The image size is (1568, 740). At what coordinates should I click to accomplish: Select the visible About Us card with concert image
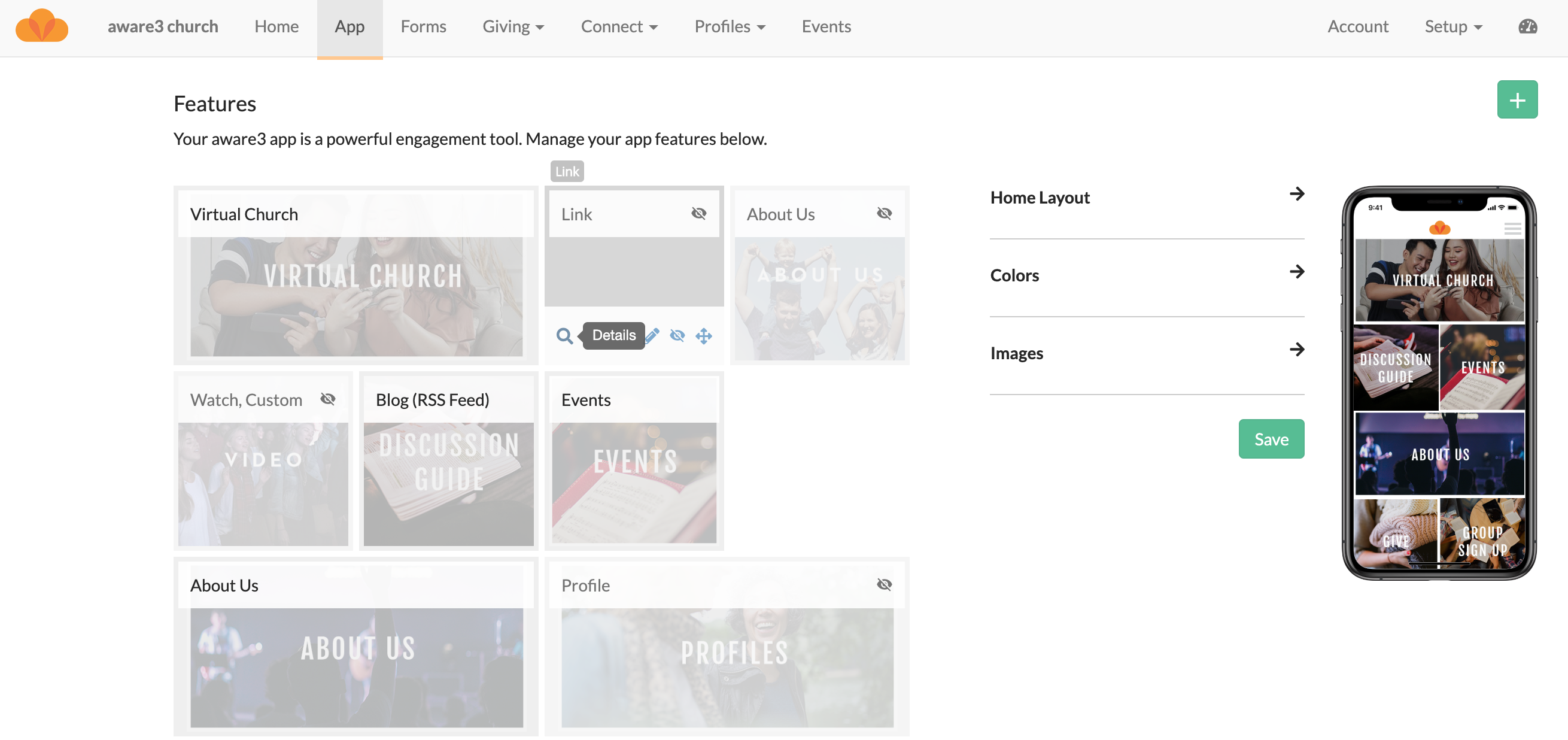(356, 668)
